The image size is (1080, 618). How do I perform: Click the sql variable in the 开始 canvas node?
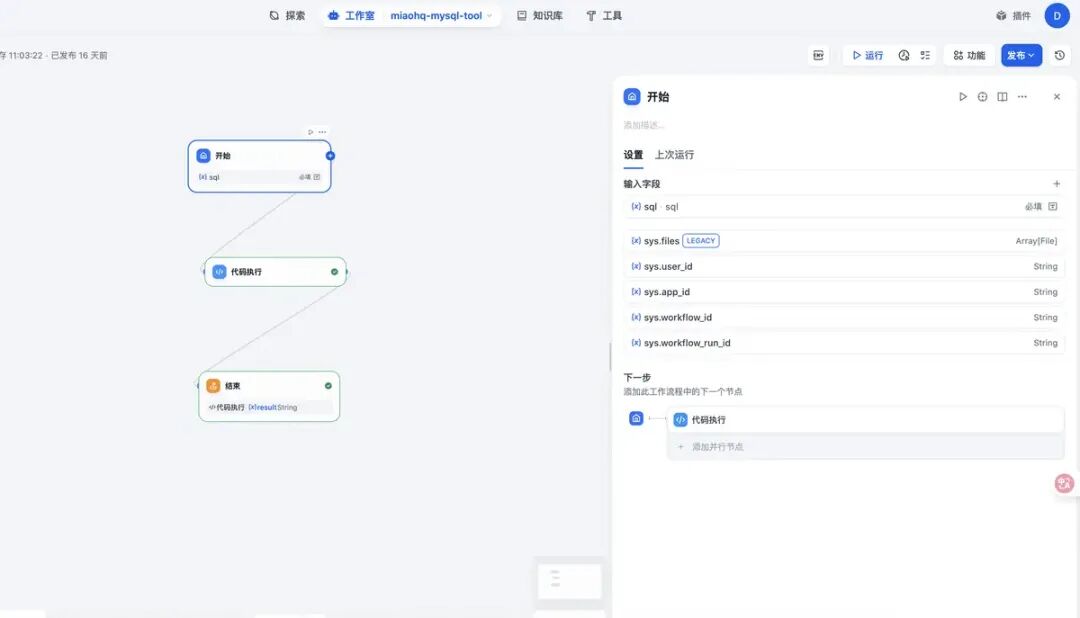pos(259,177)
